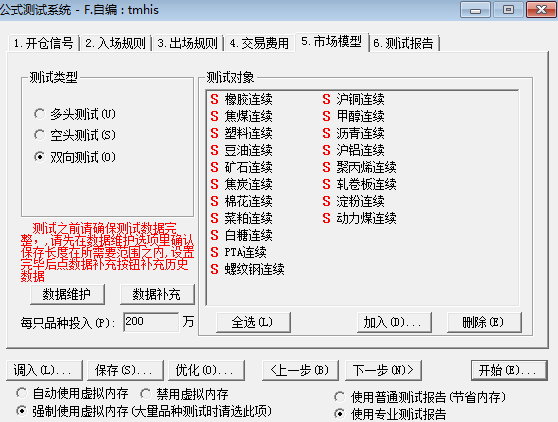Choose 强制使用虚拟内存 option
Screen dimensions: 558x422
144,411
